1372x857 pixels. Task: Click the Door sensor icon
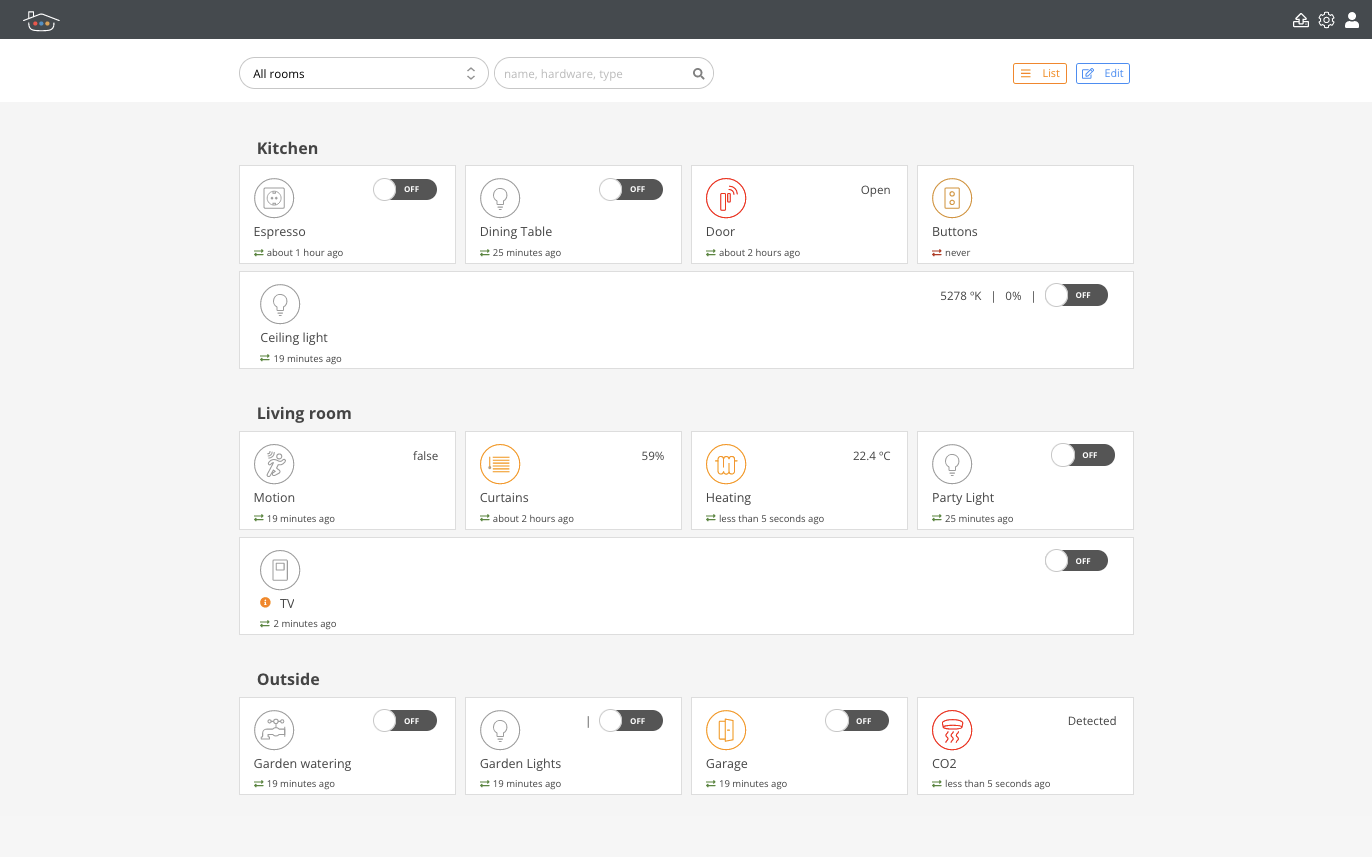point(726,199)
